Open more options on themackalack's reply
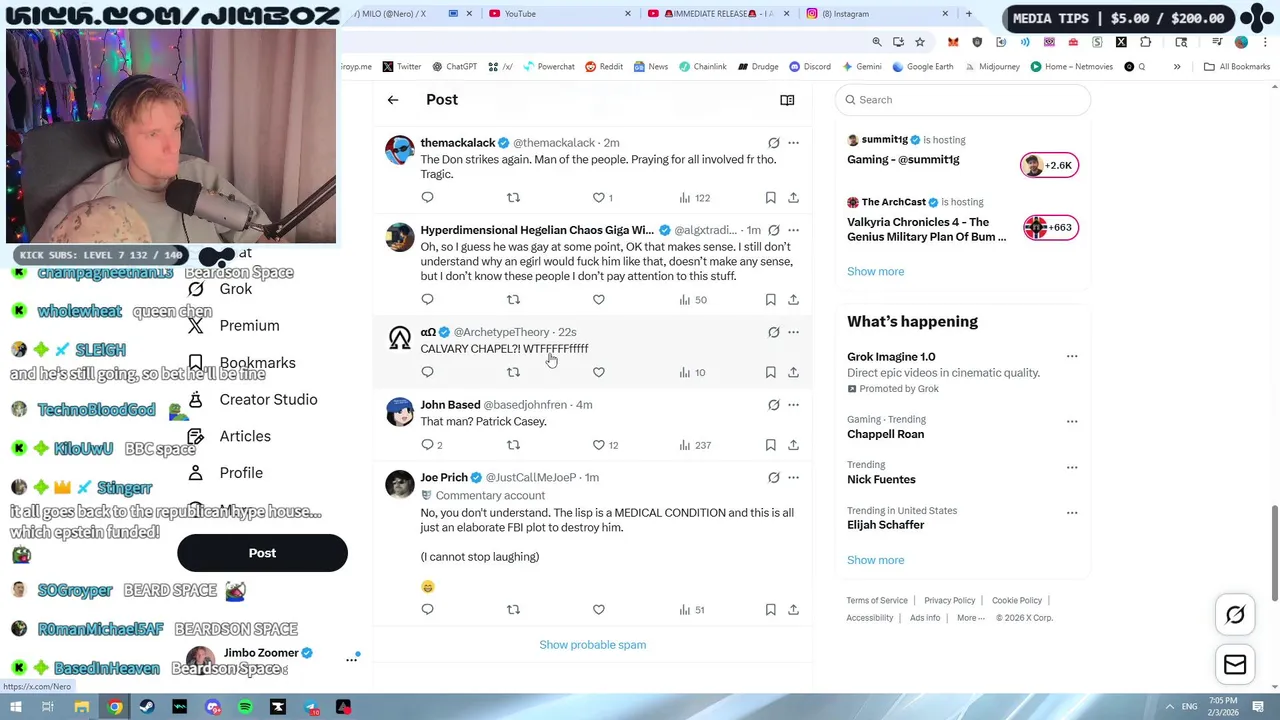1280x720 pixels. coord(793,143)
